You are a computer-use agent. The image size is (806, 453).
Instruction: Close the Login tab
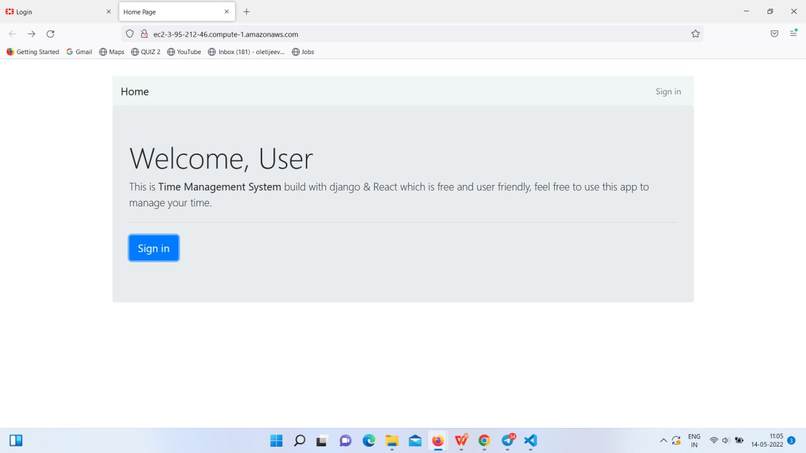click(x=108, y=11)
